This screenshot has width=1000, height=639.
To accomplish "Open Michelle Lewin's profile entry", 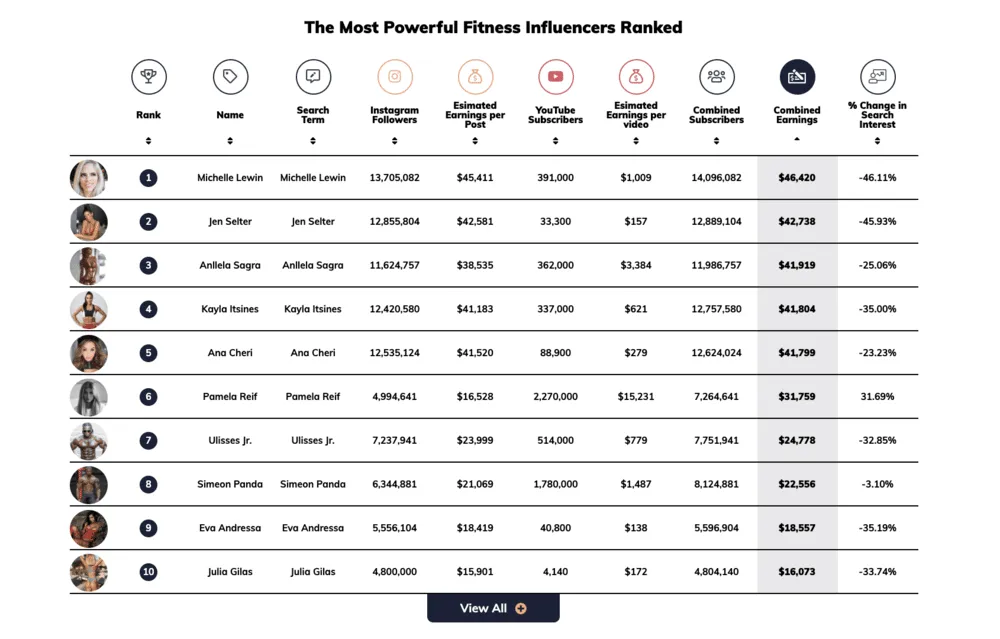I will click(230, 177).
